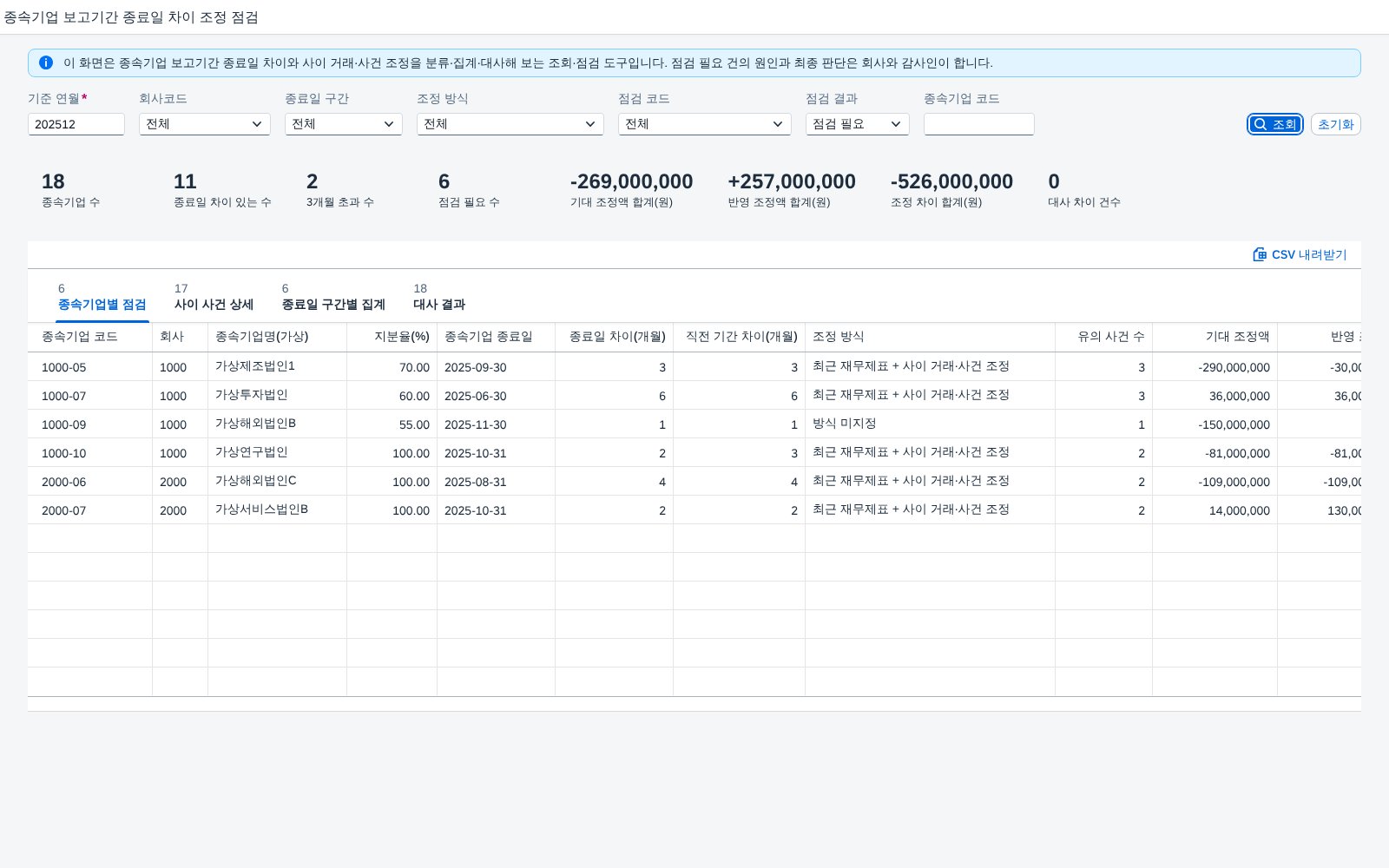Click the CSV download icon
The height and width of the screenshot is (868, 1389).
(x=1260, y=254)
